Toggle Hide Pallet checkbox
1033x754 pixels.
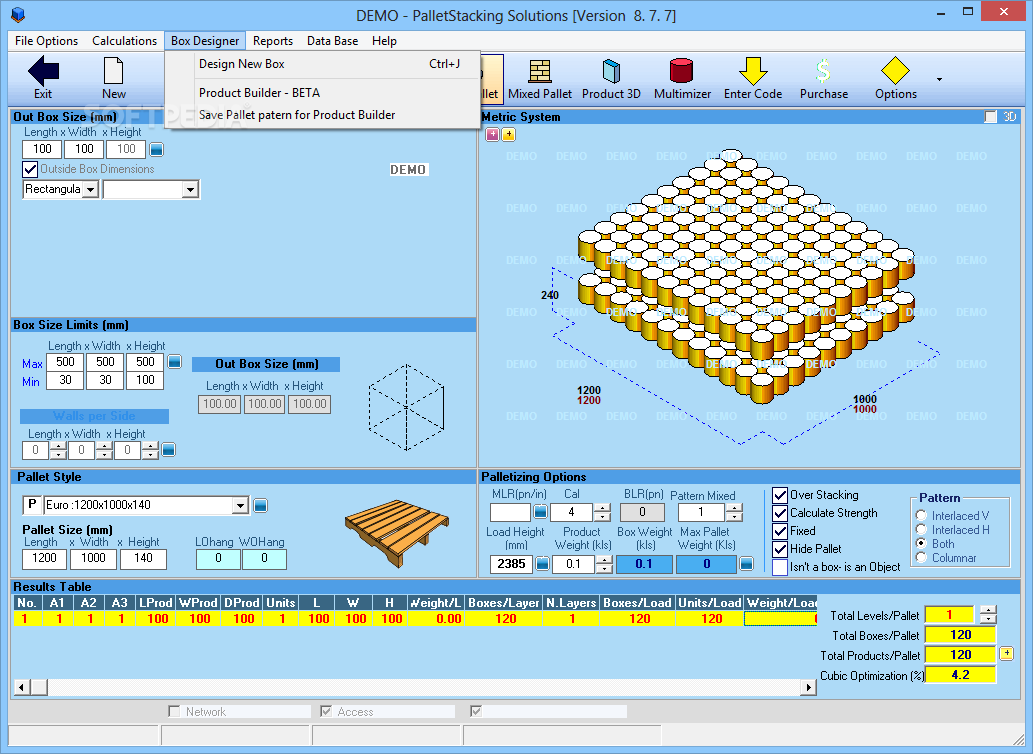780,549
